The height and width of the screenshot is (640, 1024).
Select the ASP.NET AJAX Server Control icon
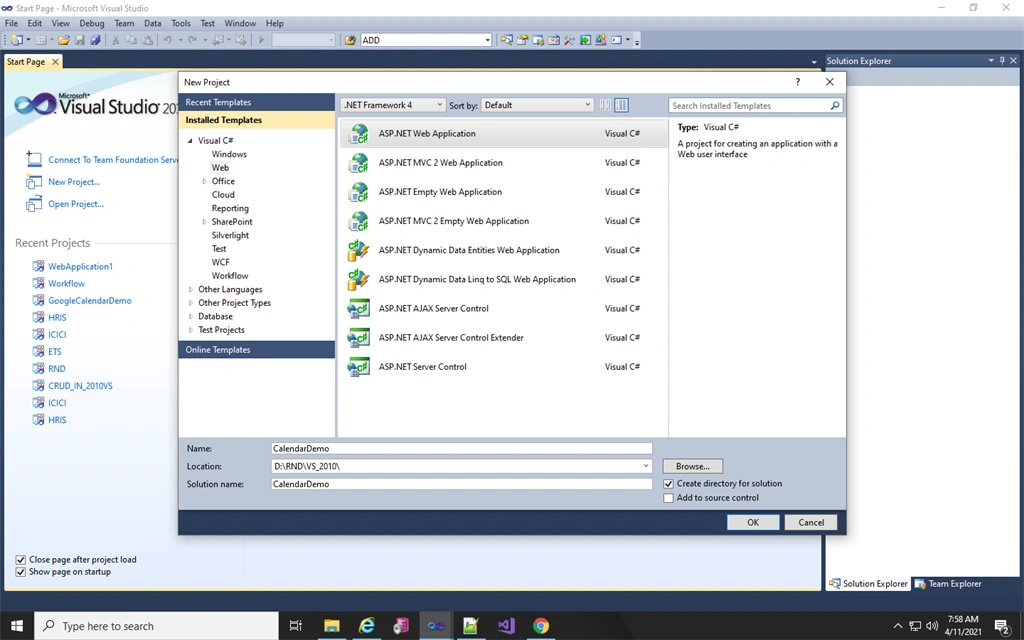(359, 308)
